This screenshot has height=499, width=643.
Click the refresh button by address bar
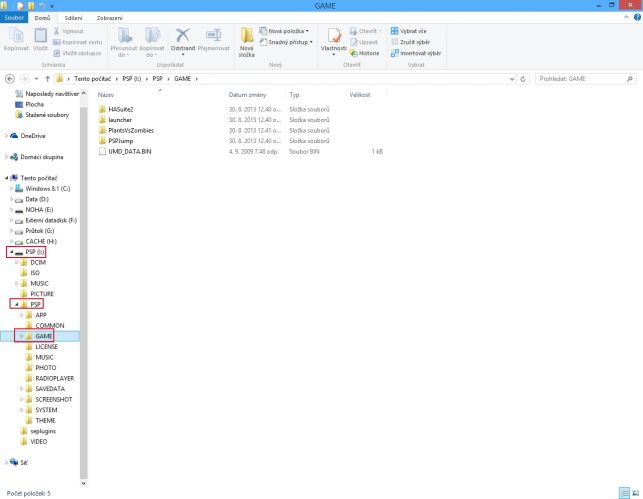coord(523,79)
